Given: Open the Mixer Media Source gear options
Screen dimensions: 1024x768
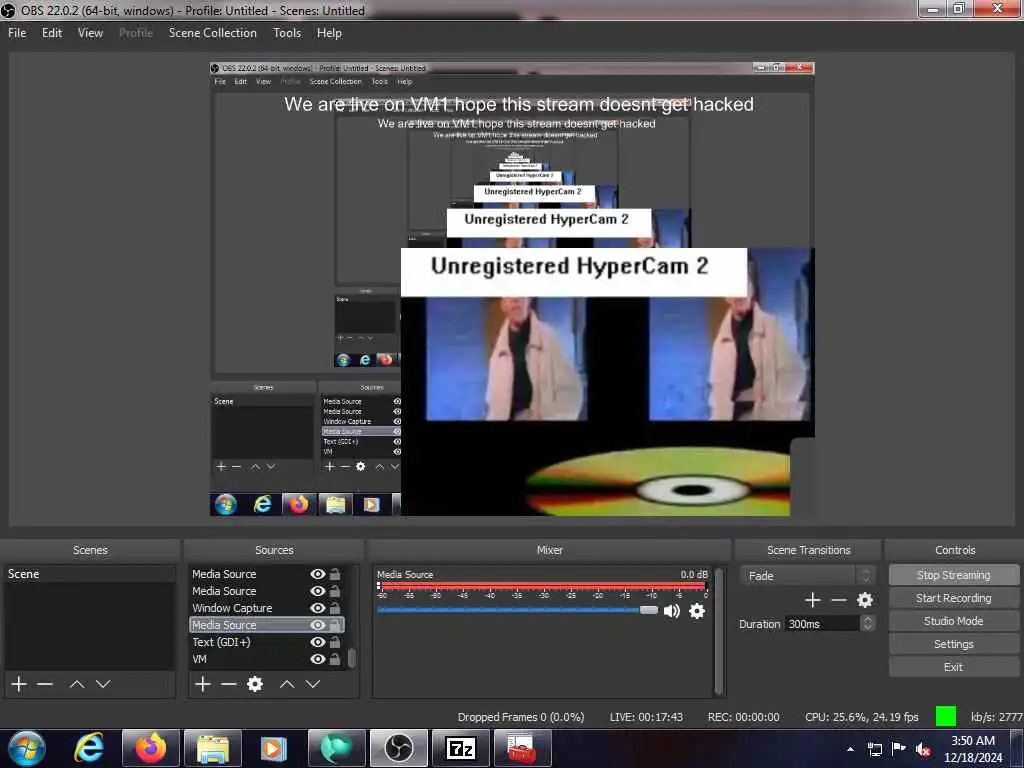Looking at the screenshot, I should coord(697,611).
